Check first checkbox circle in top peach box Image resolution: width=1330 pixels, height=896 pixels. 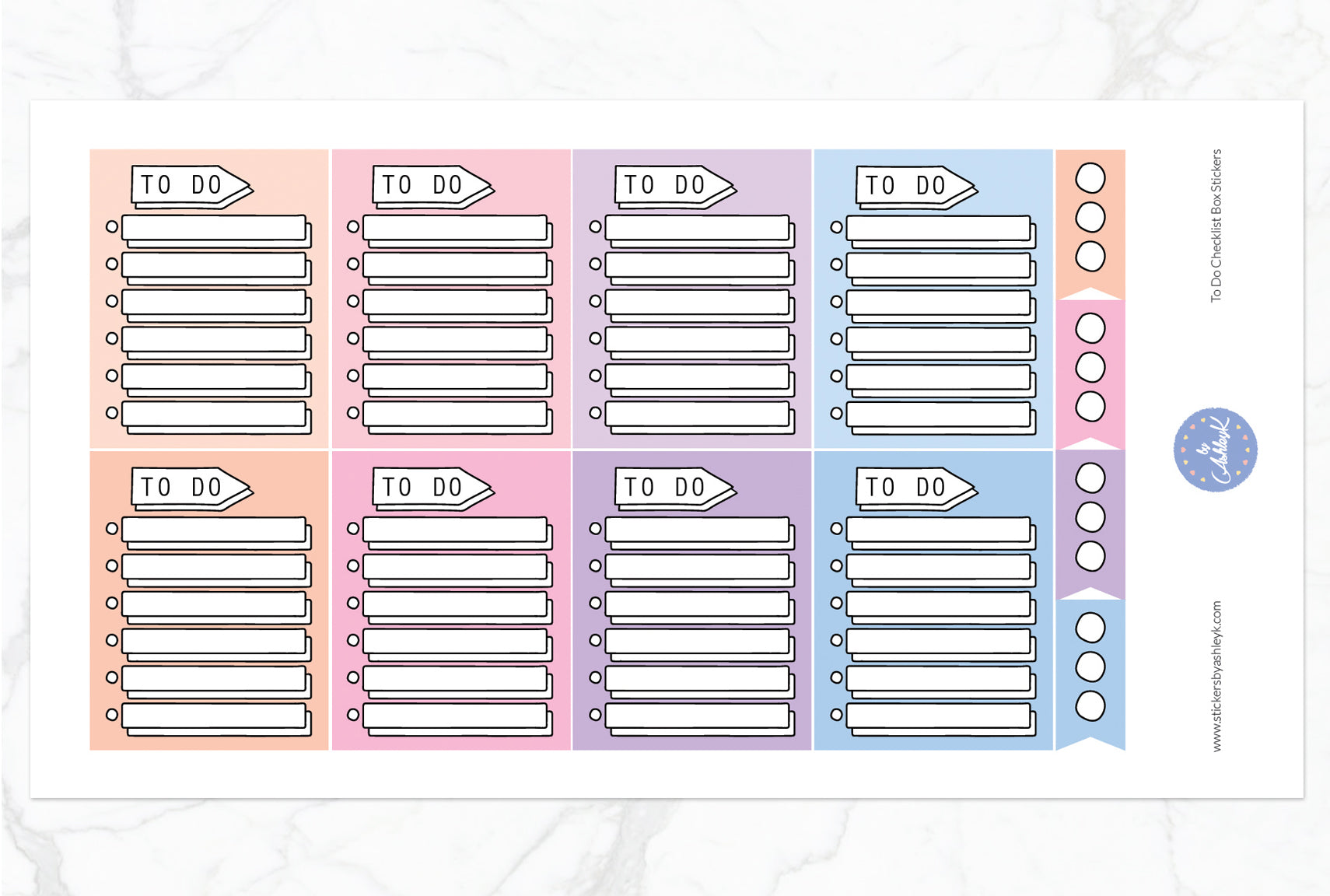coord(112,226)
